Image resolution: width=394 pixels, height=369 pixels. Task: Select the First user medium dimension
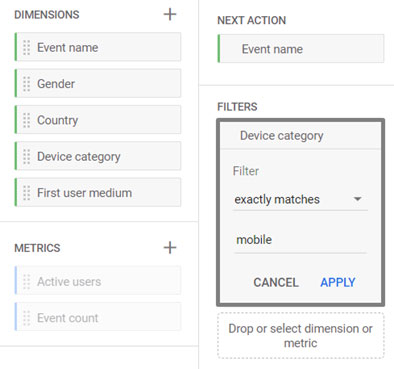pos(98,193)
